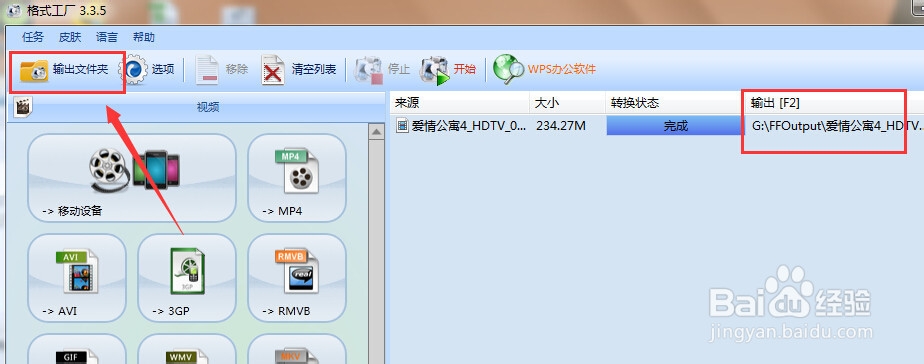Open the WPS办公软件 link
Screen dimensions: 924x364
pyautogui.click(x=544, y=70)
